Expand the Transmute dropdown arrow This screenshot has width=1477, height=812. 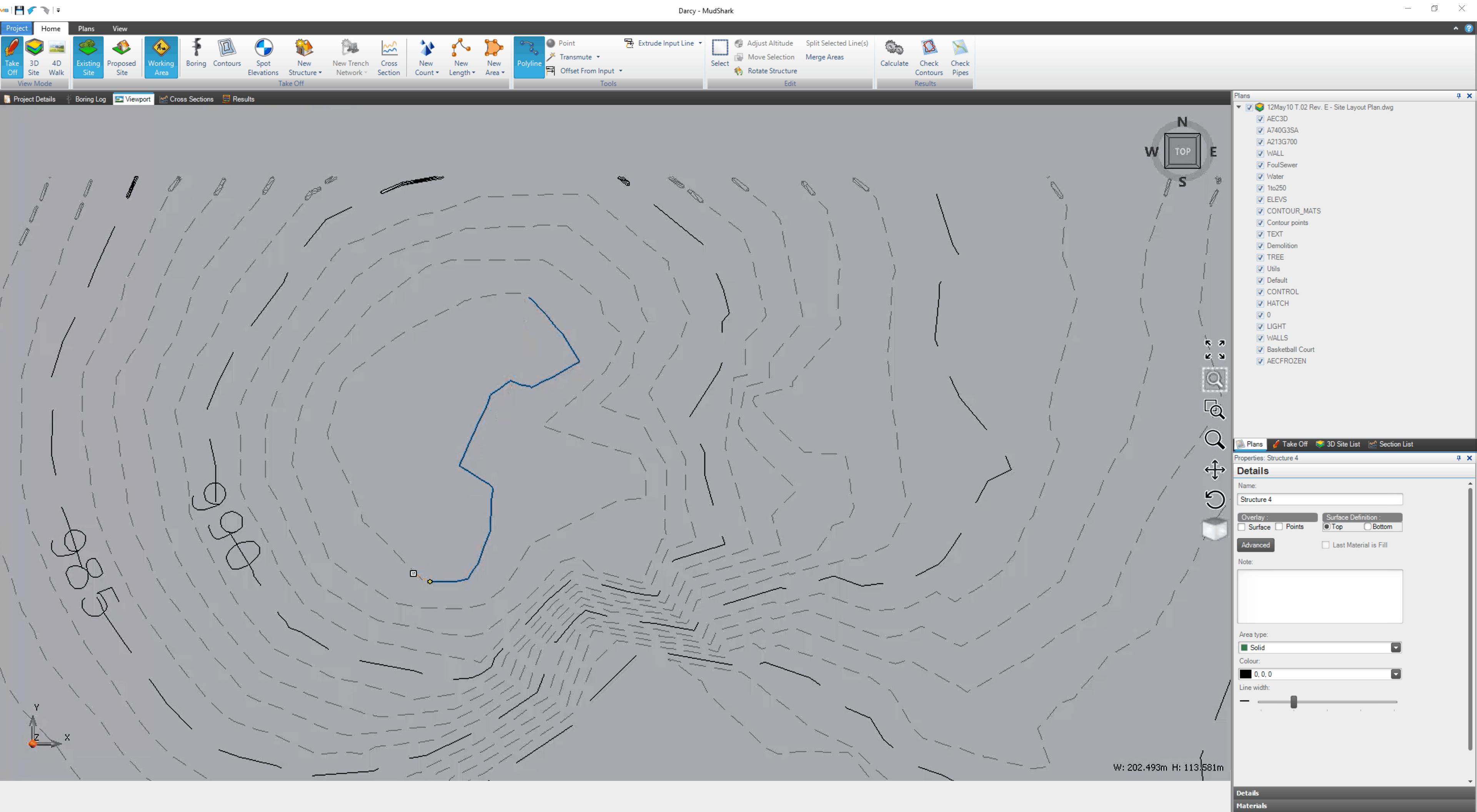point(598,57)
